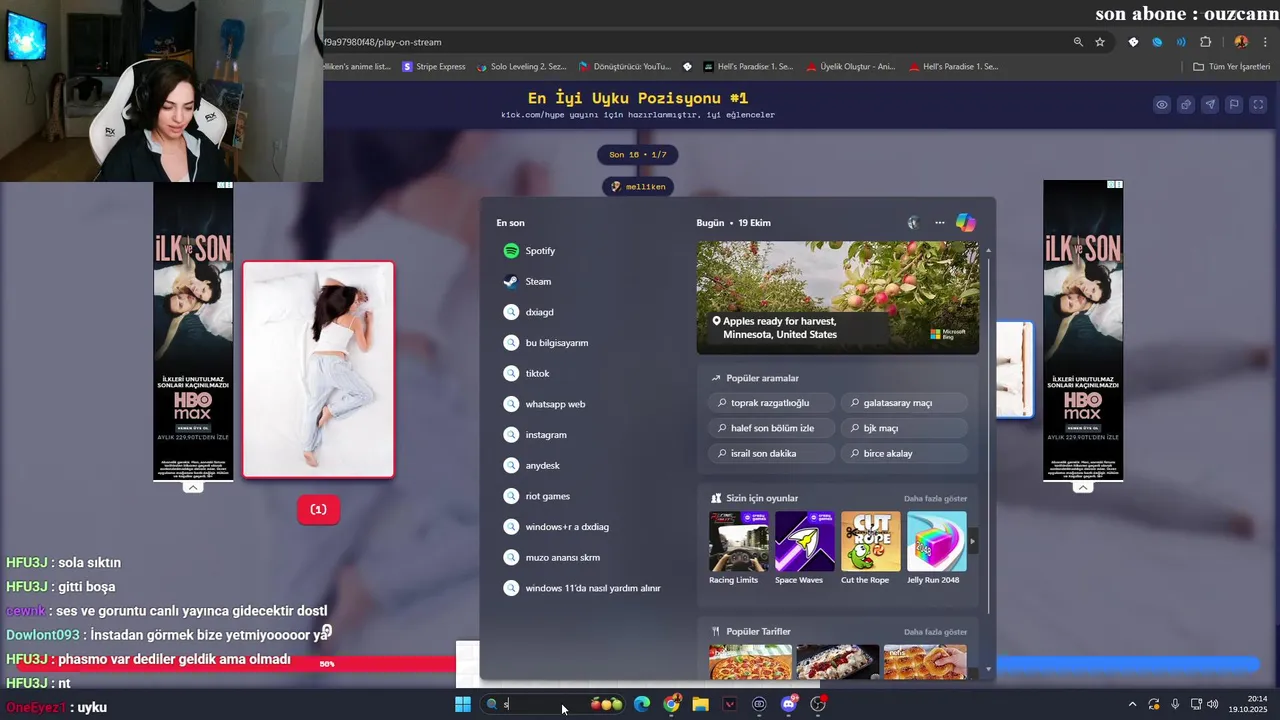This screenshot has width=1280, height=720.
Task: Toggle eye visibility icon on page header
Action: coord(1162,105)
